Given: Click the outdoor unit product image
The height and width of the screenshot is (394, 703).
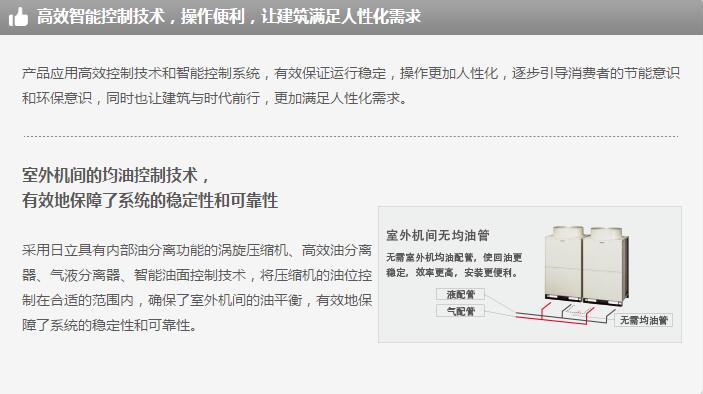Looking at the screenshot, I should pos(586,265).
